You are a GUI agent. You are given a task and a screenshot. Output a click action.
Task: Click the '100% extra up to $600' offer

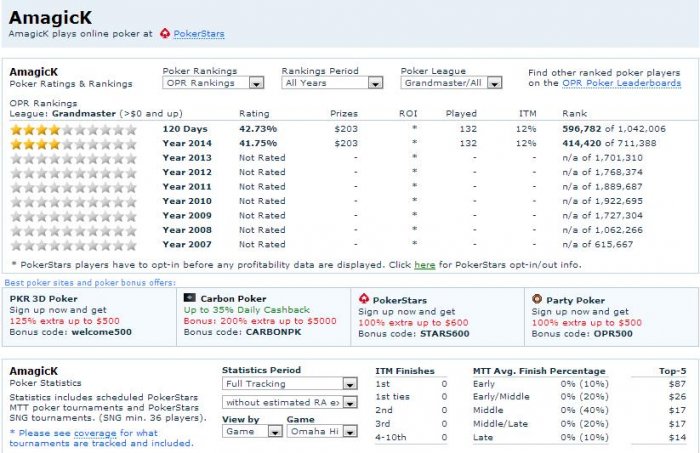click(x=413, y=323)
